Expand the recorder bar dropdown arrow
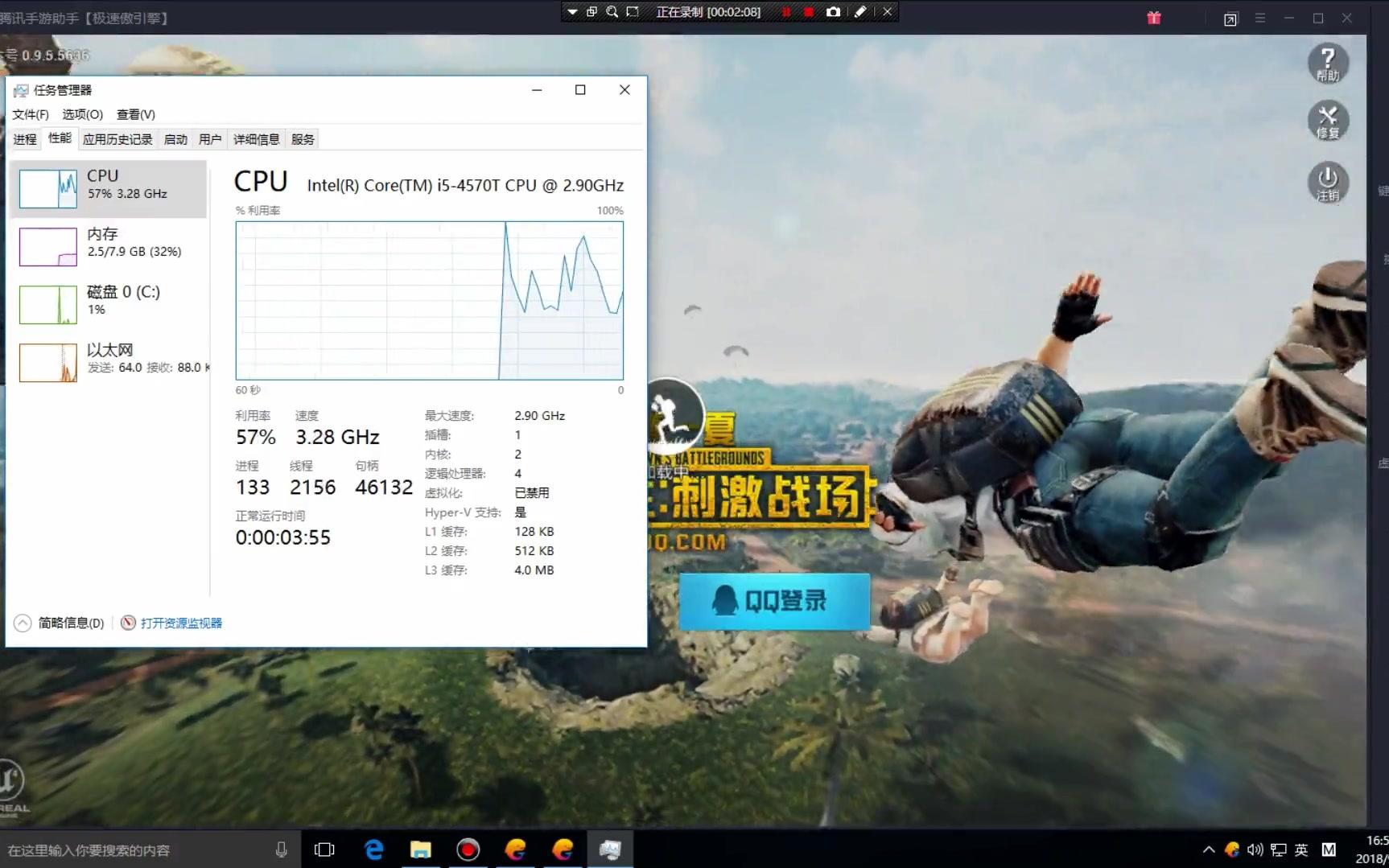 pyautogui.click(x=572, y=12)
